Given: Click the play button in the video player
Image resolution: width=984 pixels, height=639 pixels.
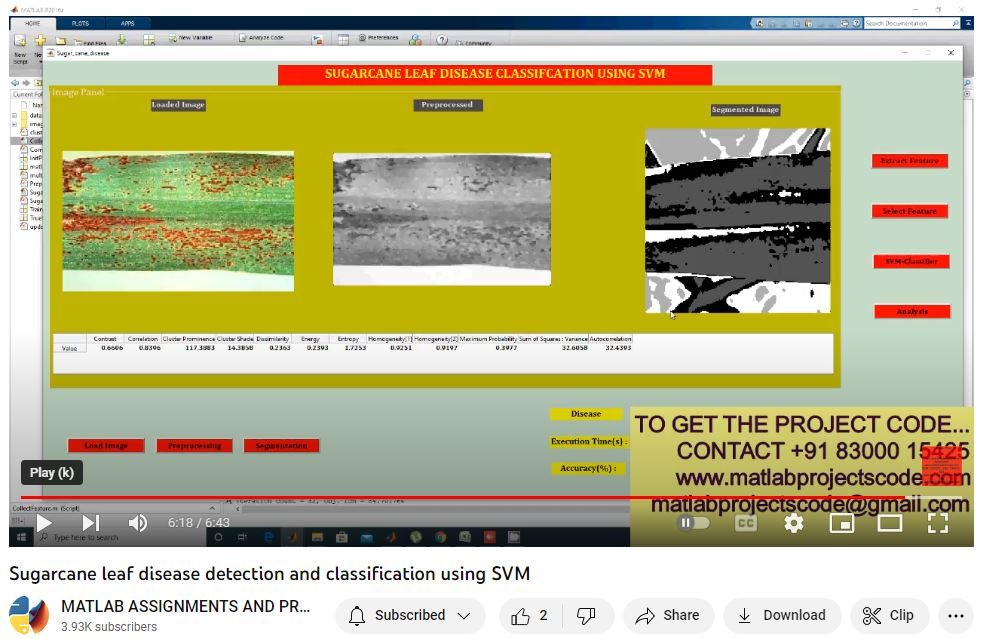Looking at the screenshot, I should click(x=44, y=523).
